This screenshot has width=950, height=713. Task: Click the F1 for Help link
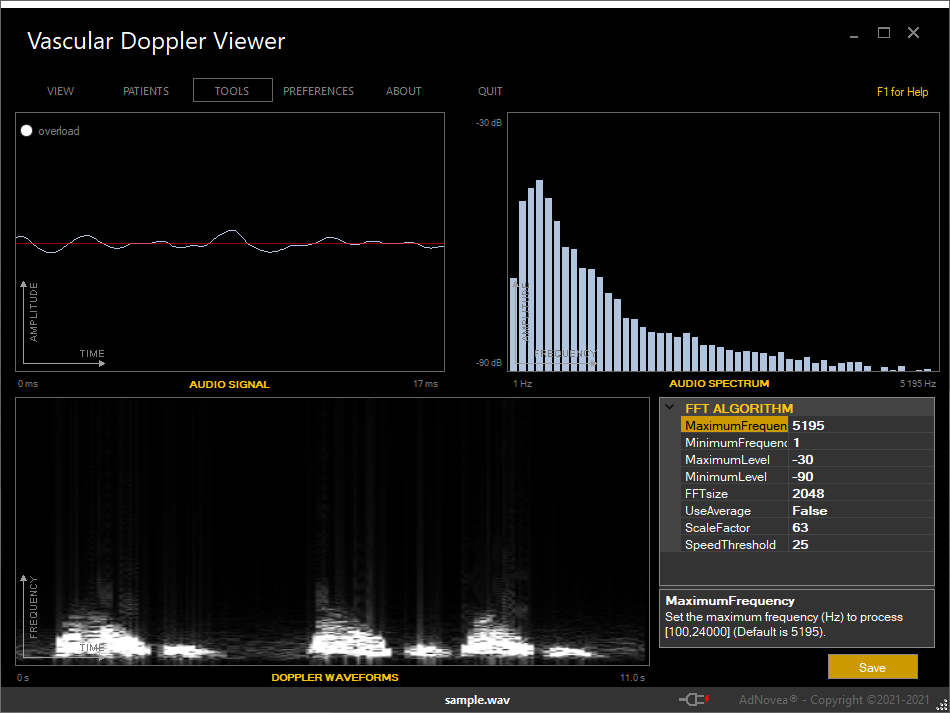click(902, 91)
